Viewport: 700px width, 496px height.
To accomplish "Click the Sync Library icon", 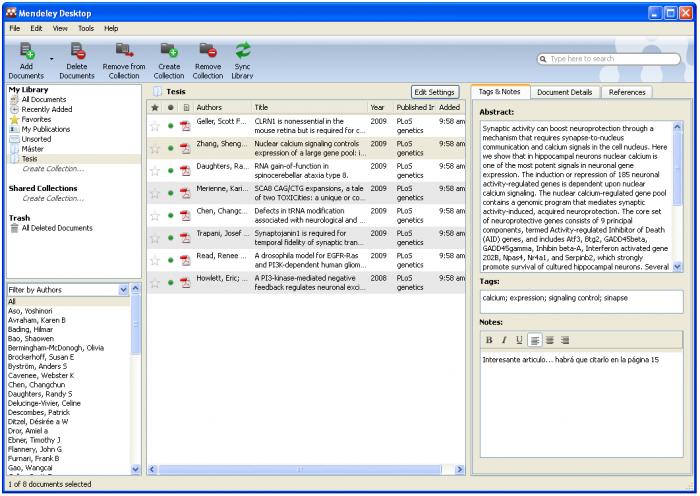I will tap(243, 51).
